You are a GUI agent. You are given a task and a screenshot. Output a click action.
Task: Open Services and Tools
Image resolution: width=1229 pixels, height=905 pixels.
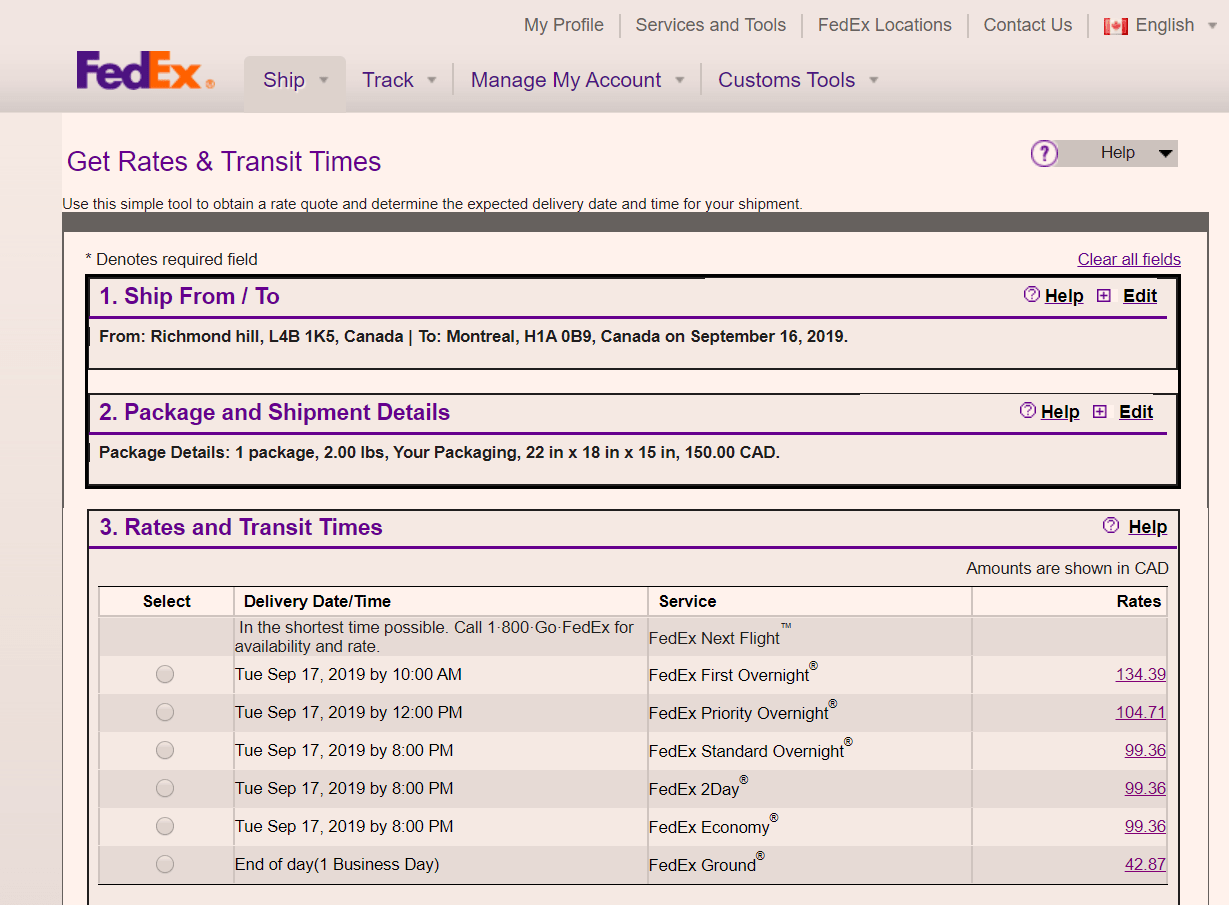(x=711, y=25)
